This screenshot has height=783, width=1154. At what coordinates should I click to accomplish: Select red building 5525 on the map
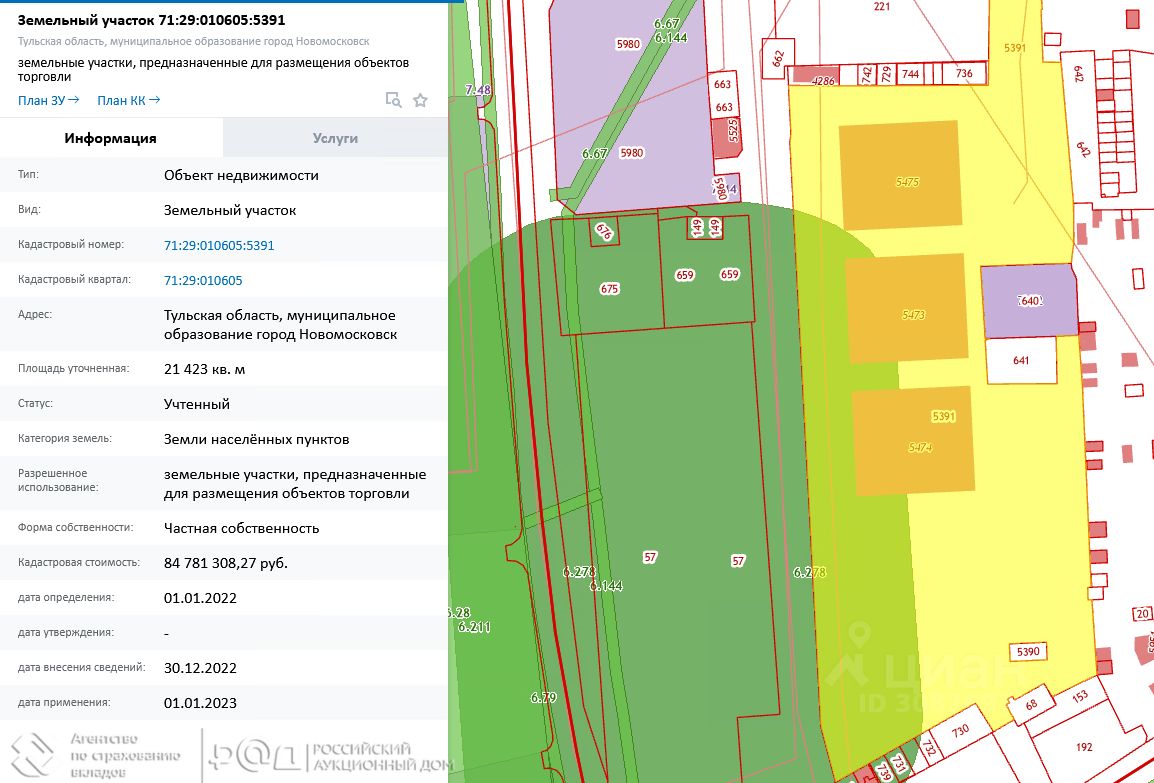click(729, 138)
